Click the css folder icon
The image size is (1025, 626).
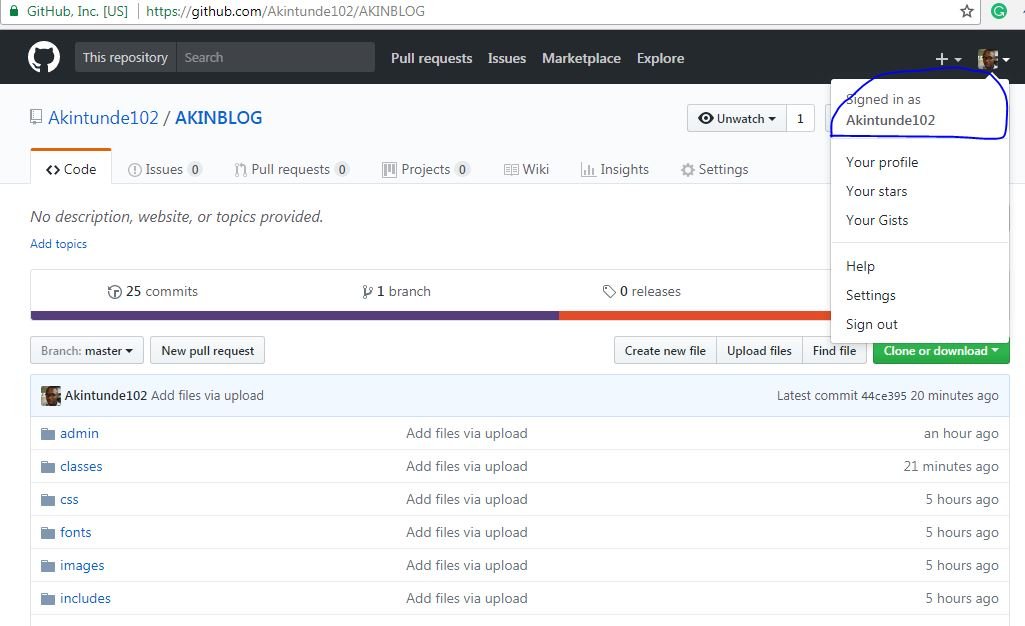pyautogui.click(x=48, y=500)
